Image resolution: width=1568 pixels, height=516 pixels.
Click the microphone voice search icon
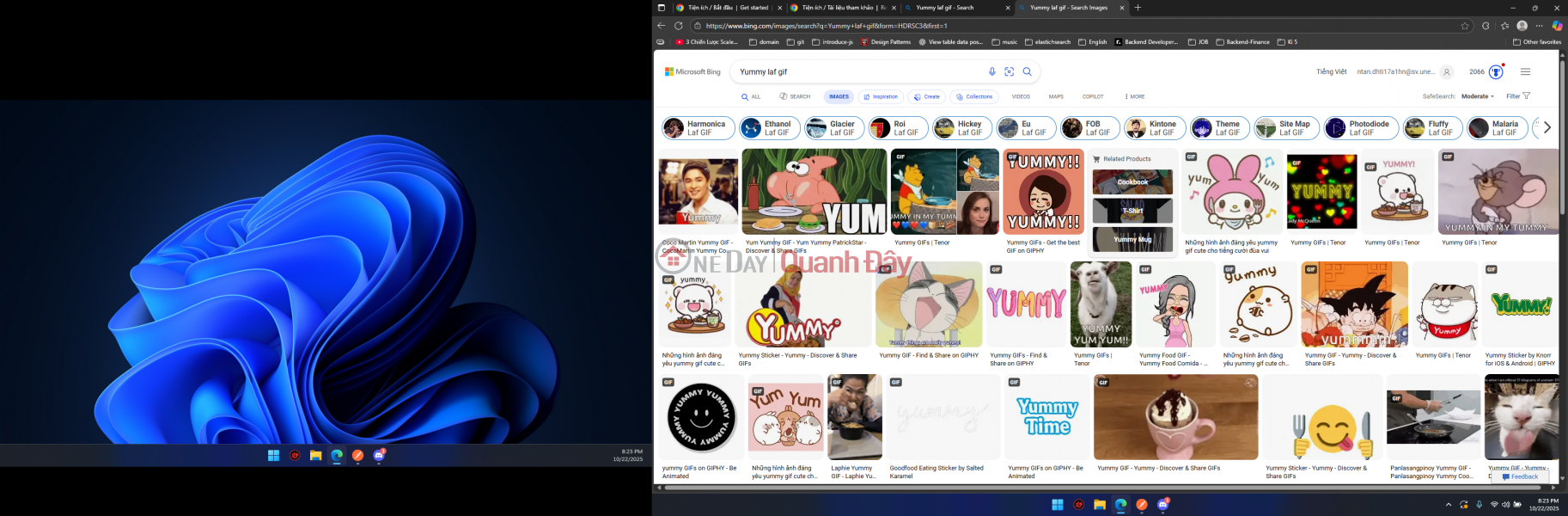click(991, 72)
